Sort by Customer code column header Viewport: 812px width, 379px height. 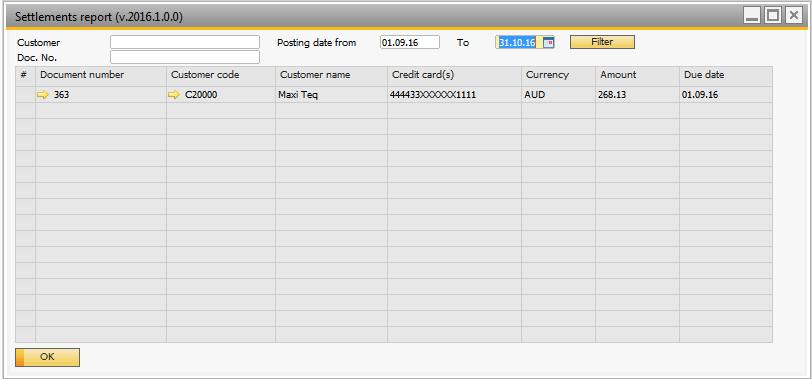221,76
